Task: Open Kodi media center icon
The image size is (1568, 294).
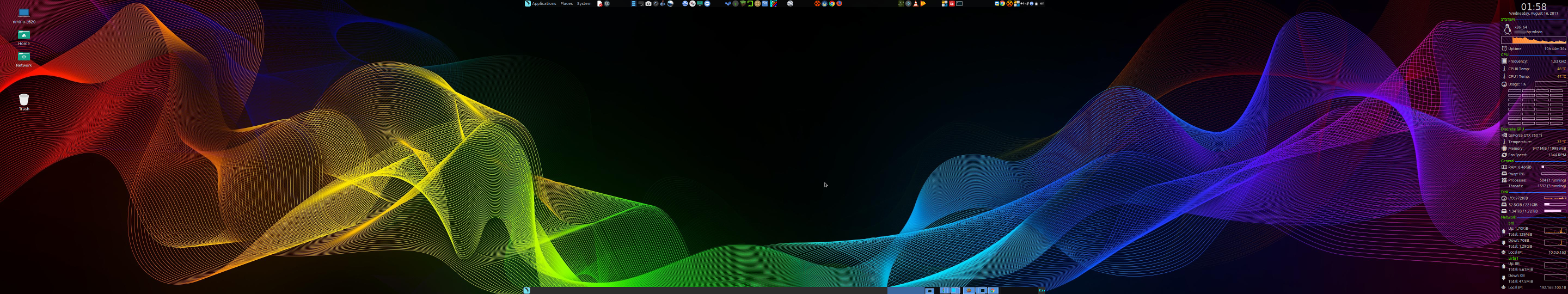Action: [909, 4]
